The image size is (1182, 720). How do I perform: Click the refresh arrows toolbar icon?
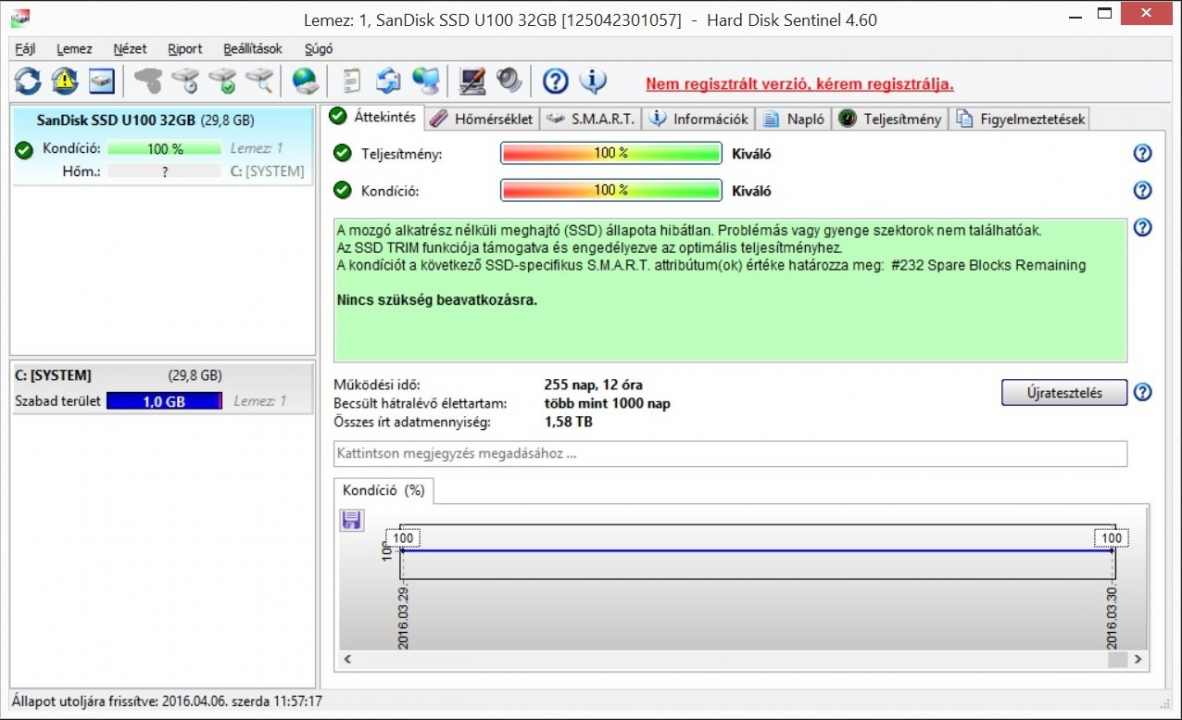tap(28, 81)
